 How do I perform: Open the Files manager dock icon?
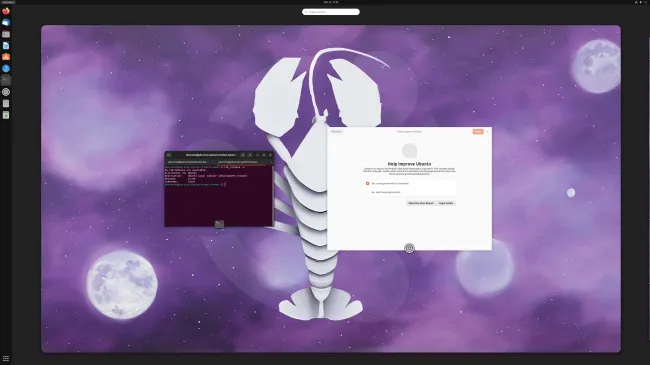[6, 34]
